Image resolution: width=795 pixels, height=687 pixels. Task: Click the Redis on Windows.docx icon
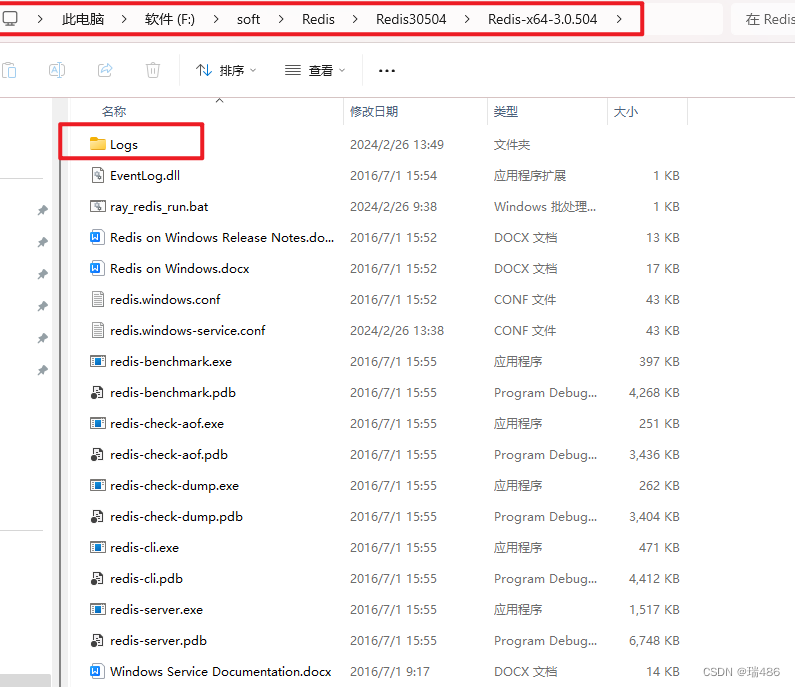pyautogui.click(x=97, y=268)
